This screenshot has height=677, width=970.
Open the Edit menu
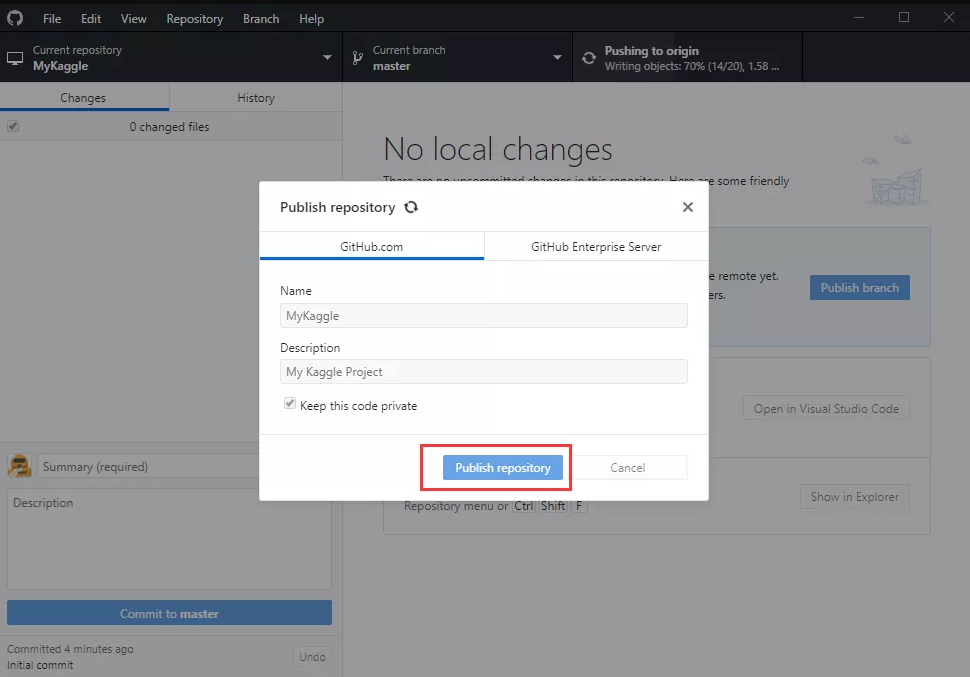coord(90,19)
